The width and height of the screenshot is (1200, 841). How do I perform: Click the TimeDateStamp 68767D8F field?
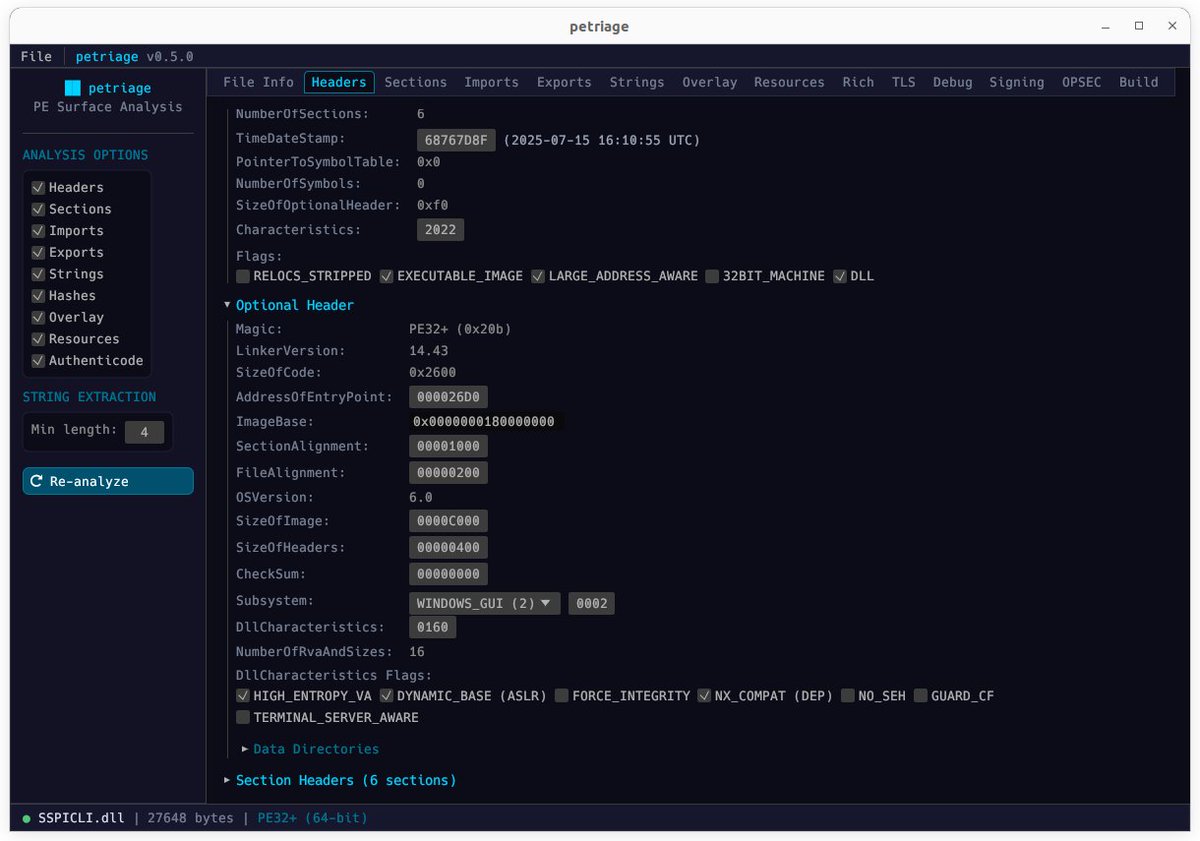coord(456,140)
